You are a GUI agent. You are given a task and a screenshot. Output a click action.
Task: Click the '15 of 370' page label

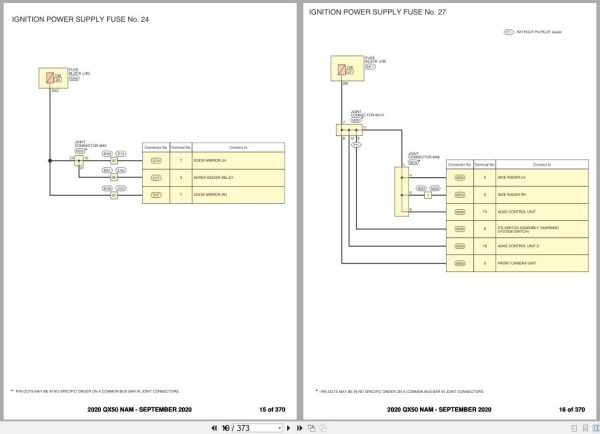pyautogui.click(x=272, y=410)
